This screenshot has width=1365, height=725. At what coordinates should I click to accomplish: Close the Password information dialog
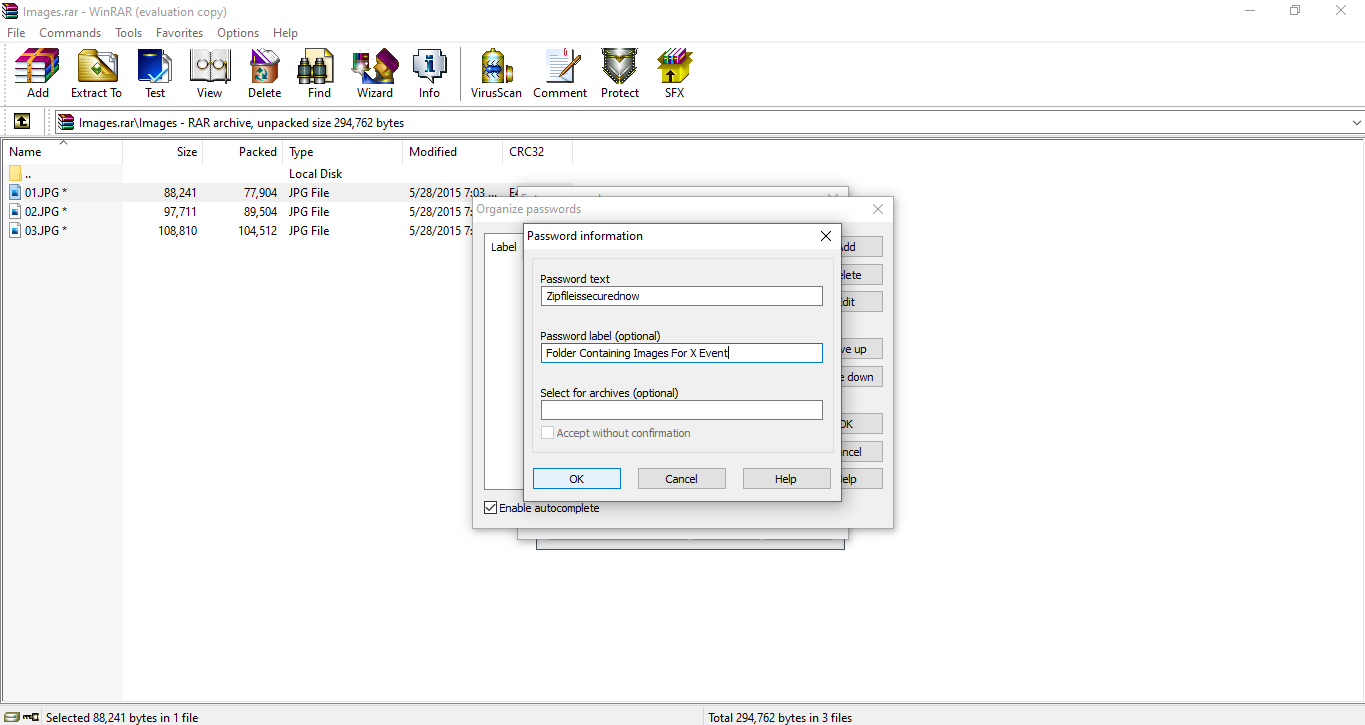pos(826,236)
